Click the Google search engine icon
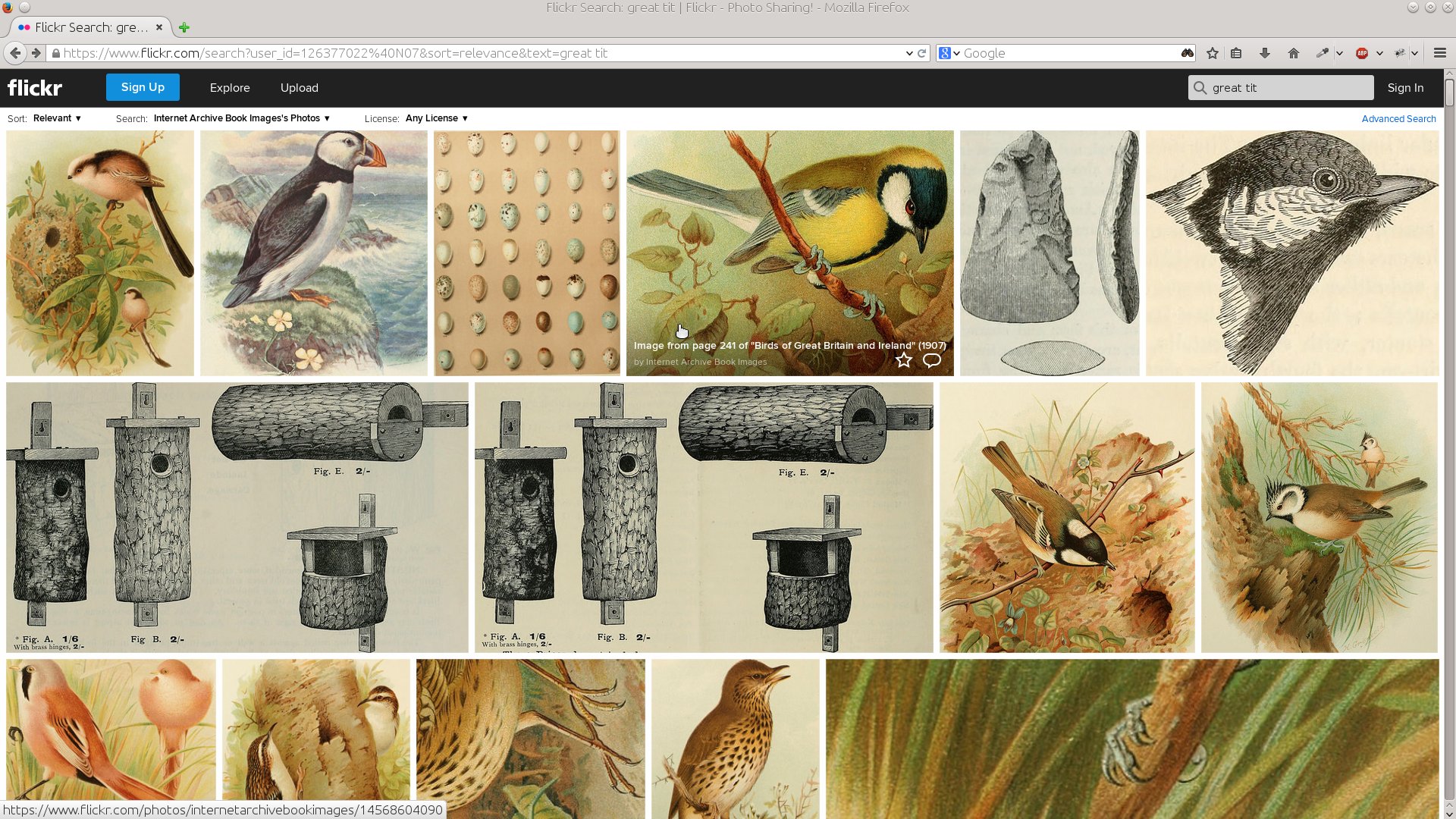The image size is (1456, 819). (944, 53)
